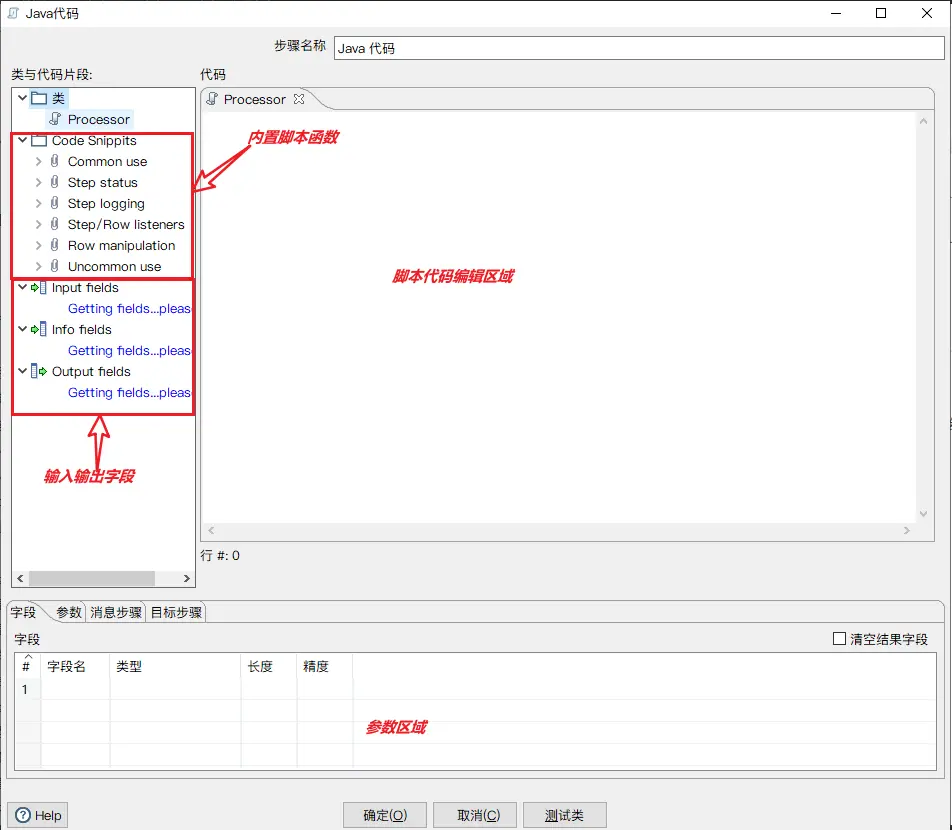Collapse the Code Snippits node
Viewport: 952px width, 830px height.
point(22,140)
